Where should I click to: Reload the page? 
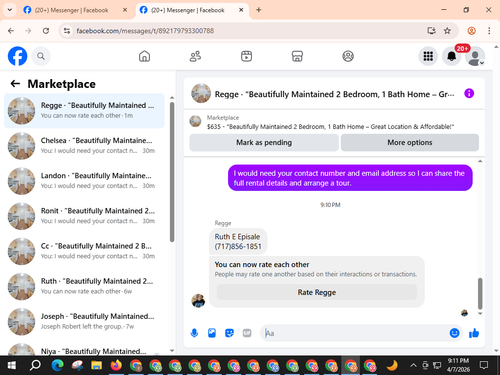(x=46, y=31)
